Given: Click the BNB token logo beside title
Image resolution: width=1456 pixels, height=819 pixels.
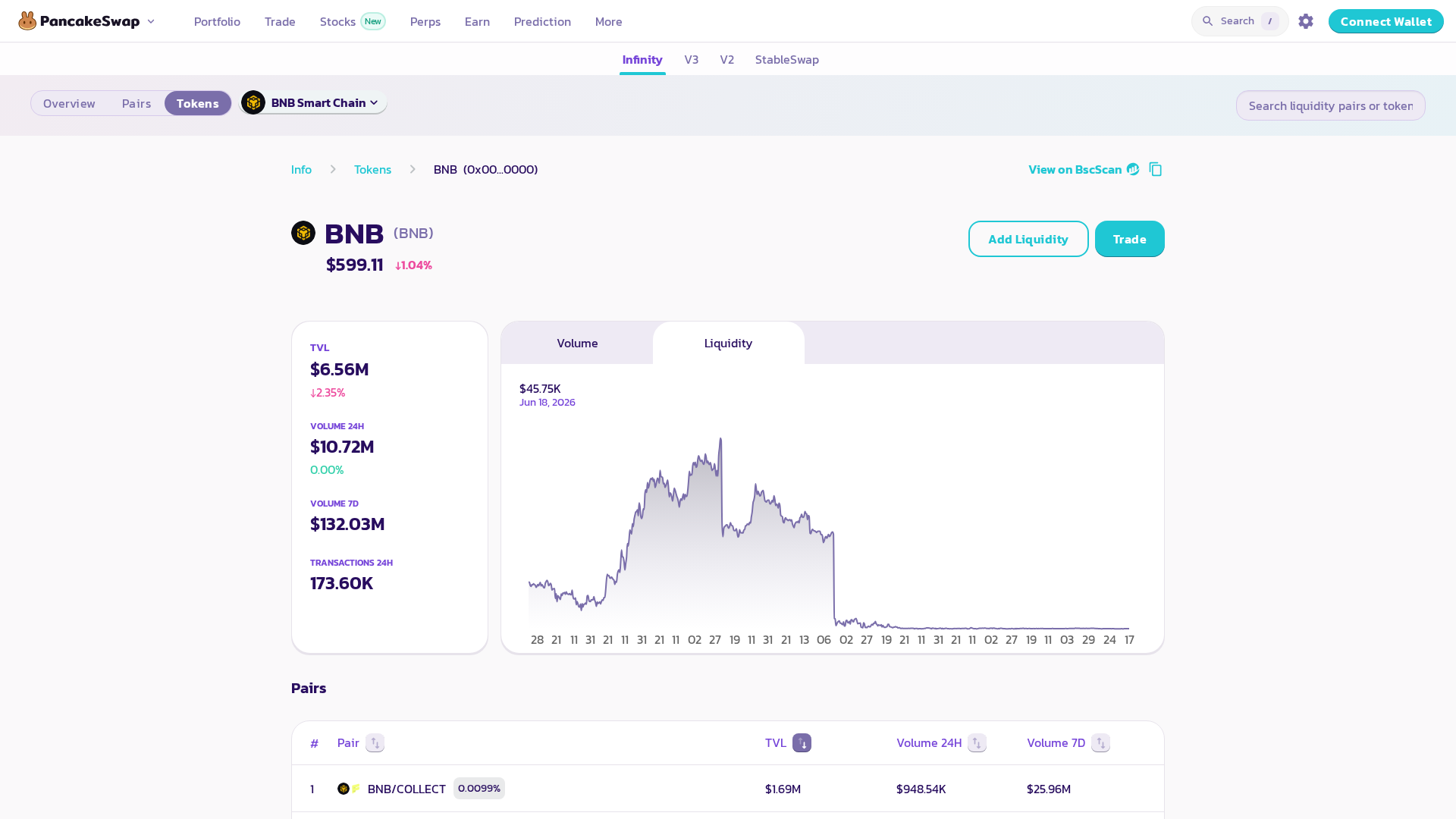Looking at the screenshot, I should pyautogui.click(x=303, y=233).
